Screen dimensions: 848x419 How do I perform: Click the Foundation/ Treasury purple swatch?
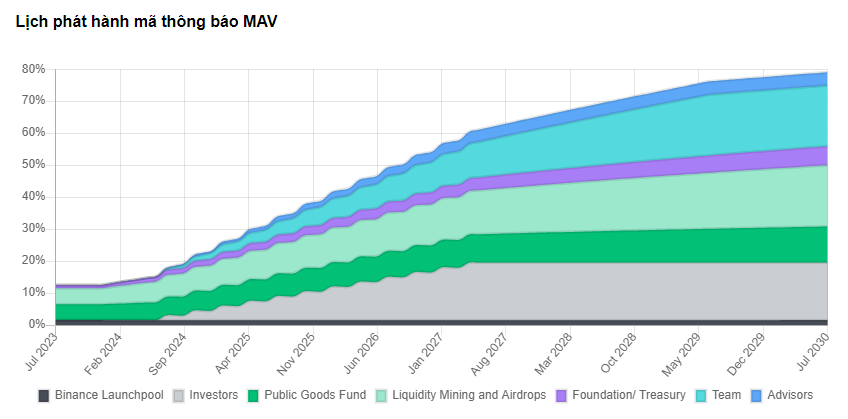(x=561, y=396)
